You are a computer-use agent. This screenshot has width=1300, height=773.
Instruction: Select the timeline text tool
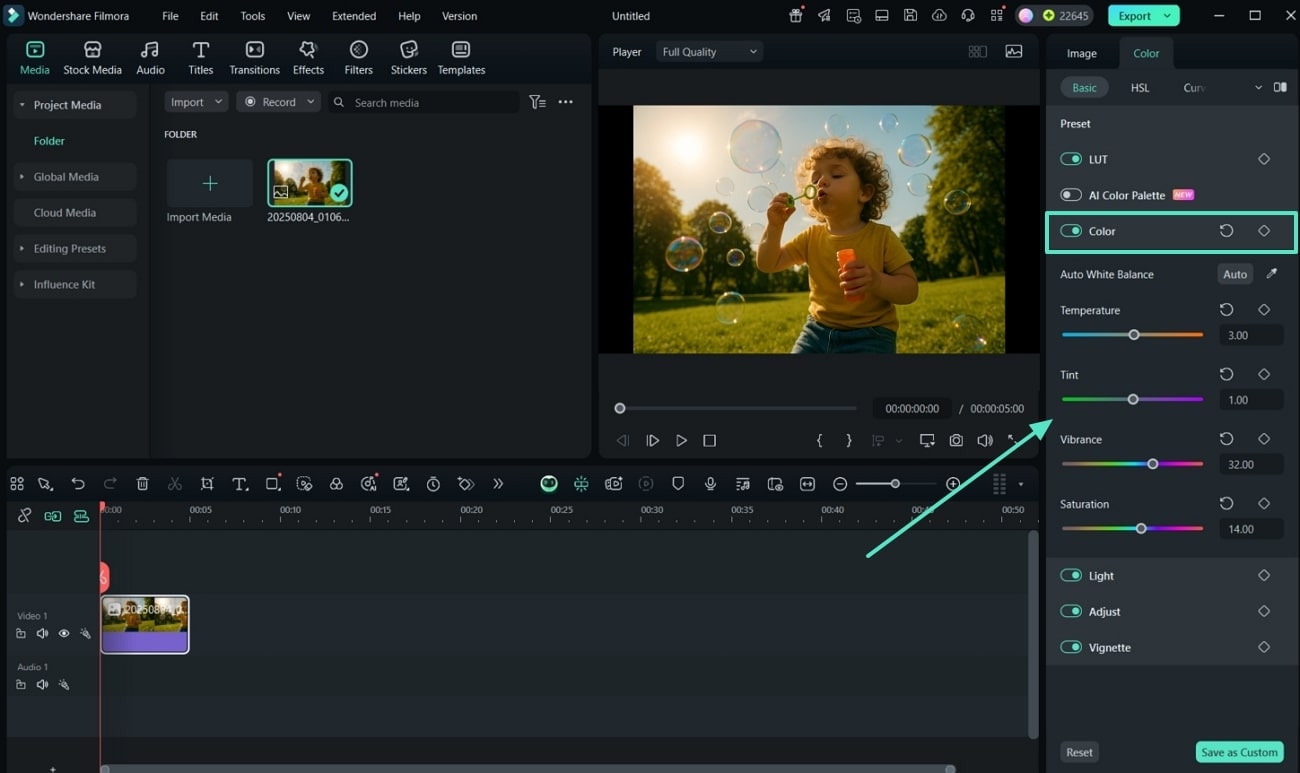[x=240, y=484]
